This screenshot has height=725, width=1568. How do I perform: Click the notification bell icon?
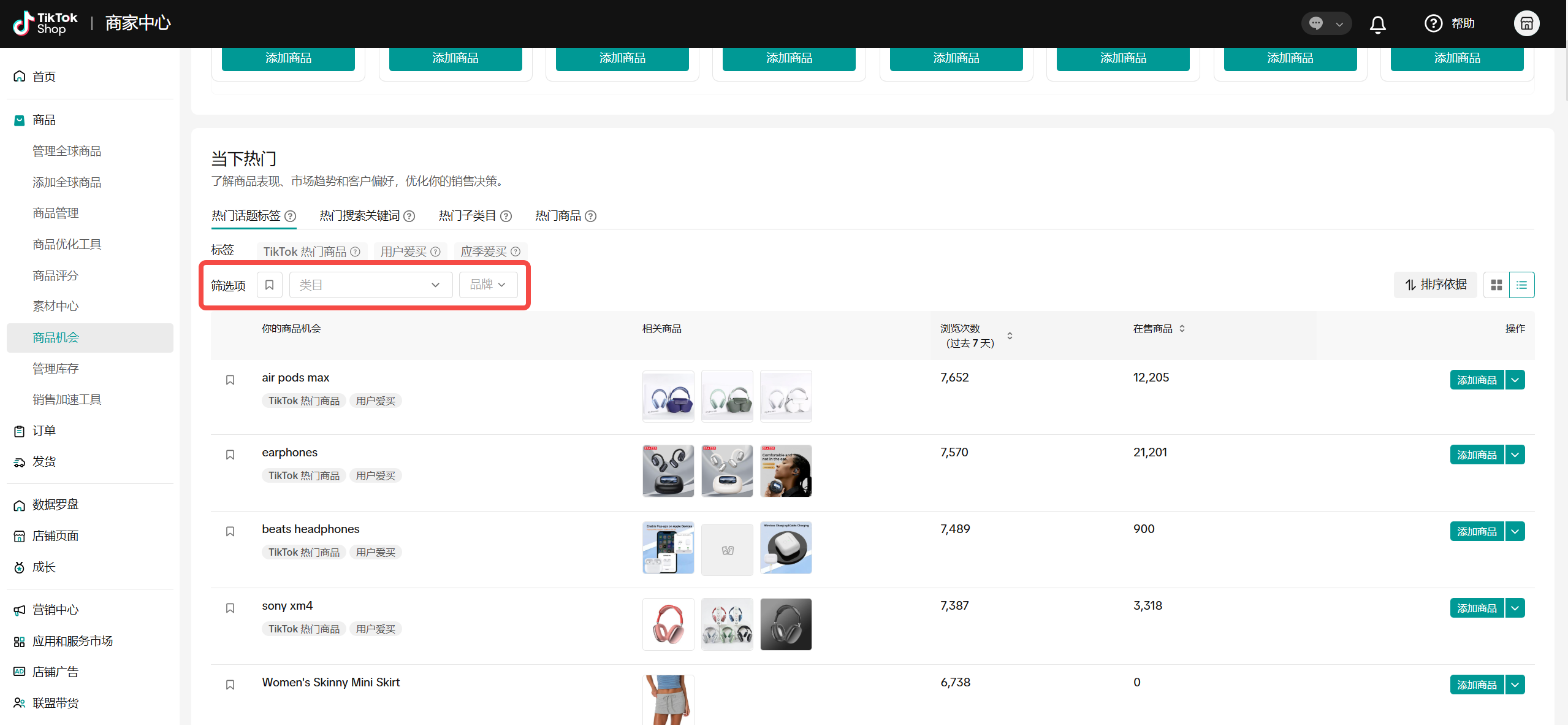pos(1377,24)
